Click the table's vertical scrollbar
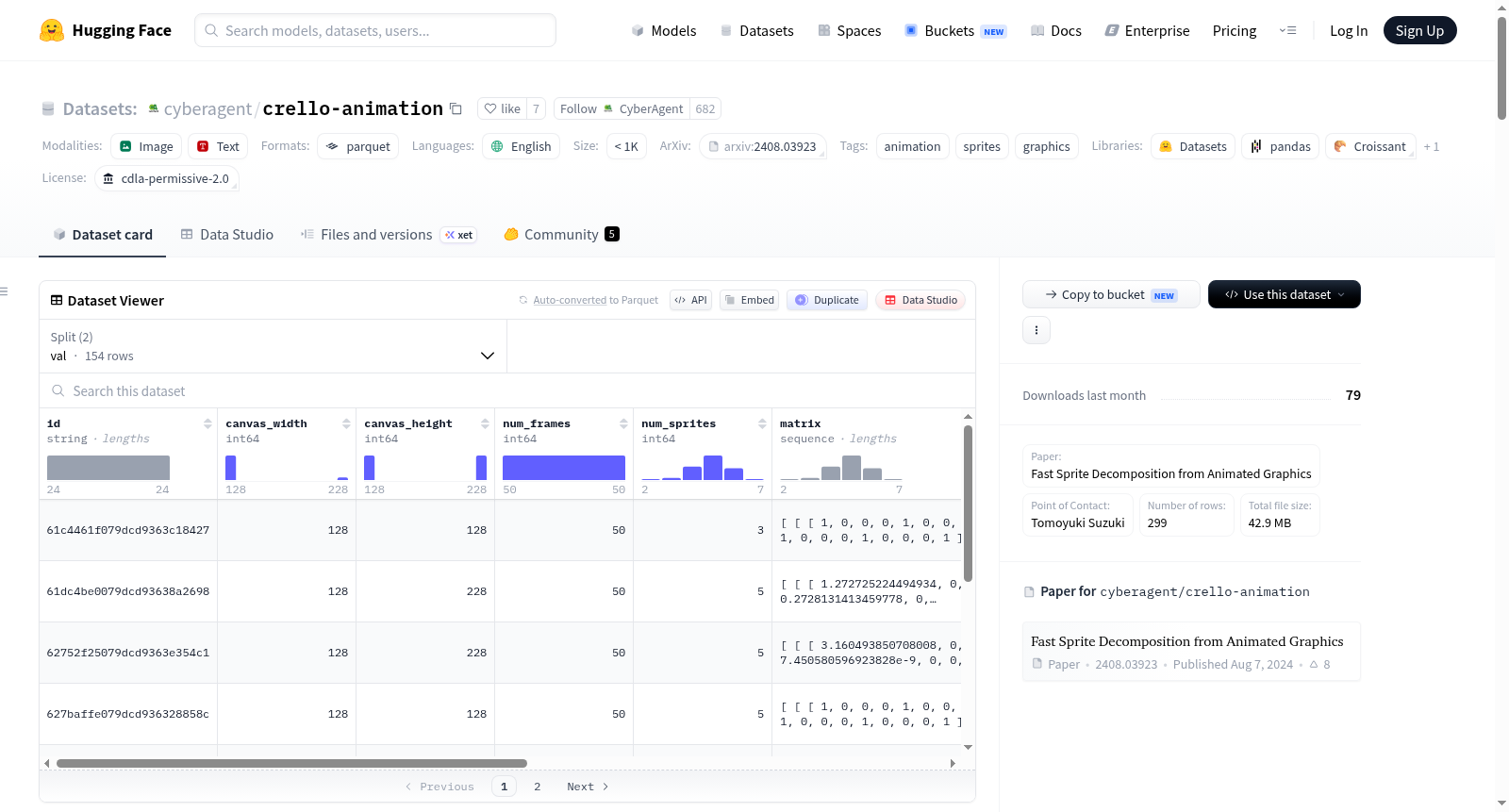The width and height of the screenshot is (1509, 812). point(968,504)
